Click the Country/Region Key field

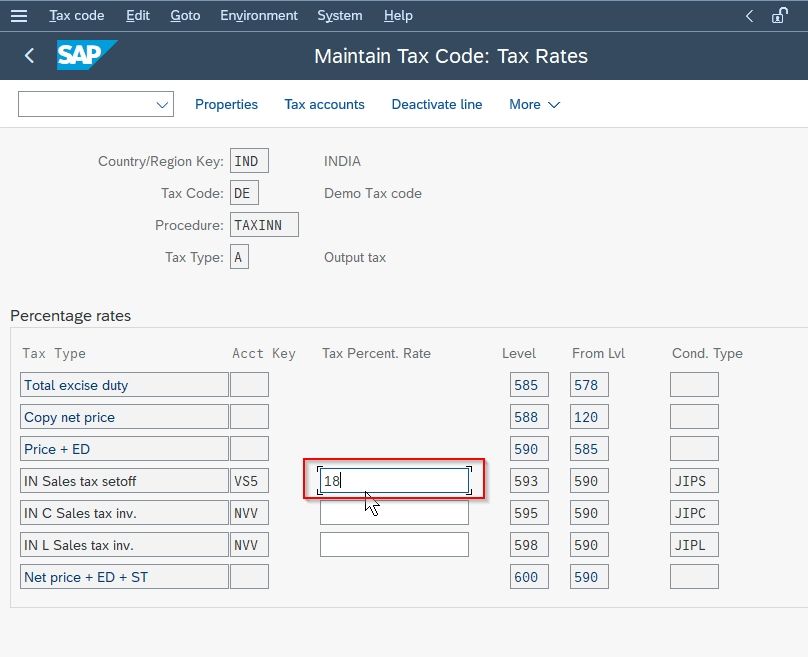pyautogui.click(x=249, y=161)
